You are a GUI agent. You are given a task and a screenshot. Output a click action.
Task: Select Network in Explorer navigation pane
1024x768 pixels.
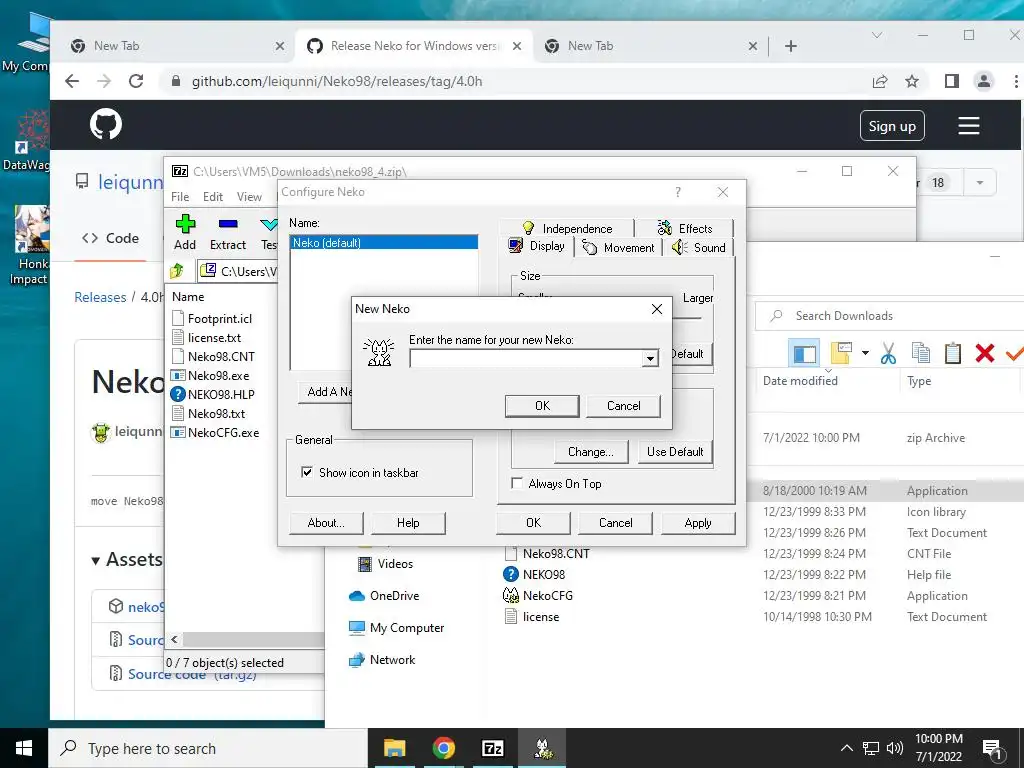pyautogui.click(x=382, y=660)
